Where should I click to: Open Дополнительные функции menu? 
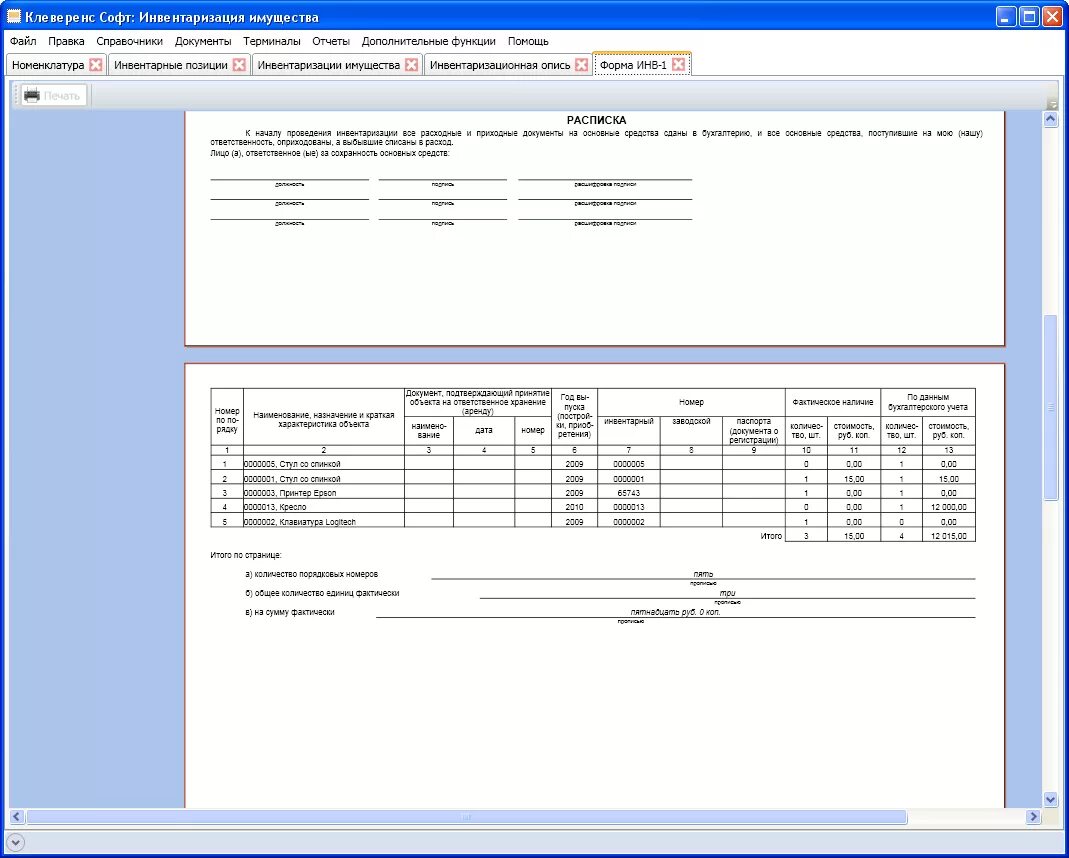429,41
